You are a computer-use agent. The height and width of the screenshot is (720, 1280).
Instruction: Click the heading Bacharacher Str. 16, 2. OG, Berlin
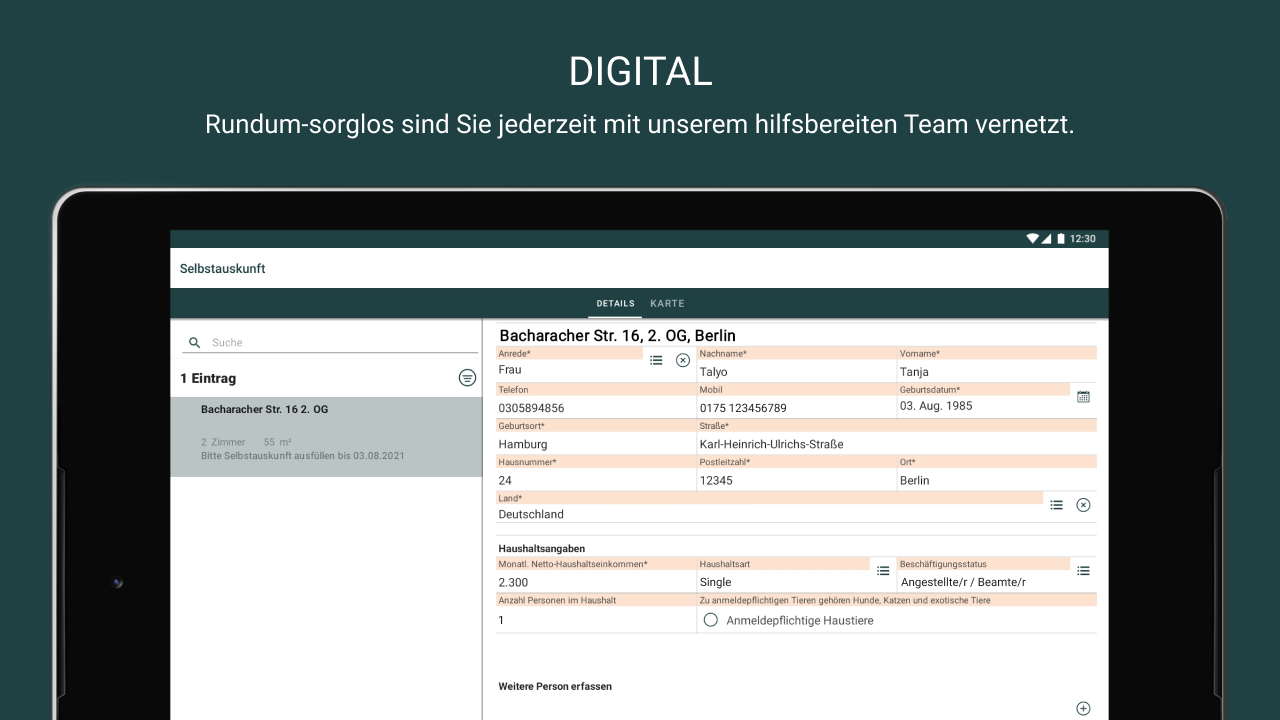(x=618, y=335)
